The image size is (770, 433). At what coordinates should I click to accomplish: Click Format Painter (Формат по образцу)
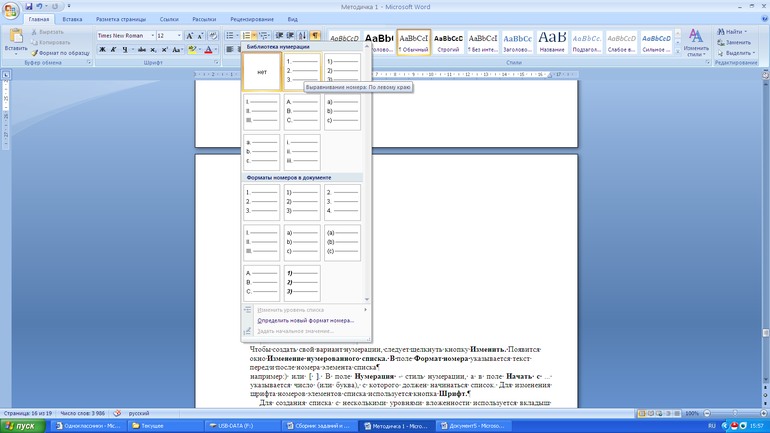pyautogui.click(x=60, y=53)
